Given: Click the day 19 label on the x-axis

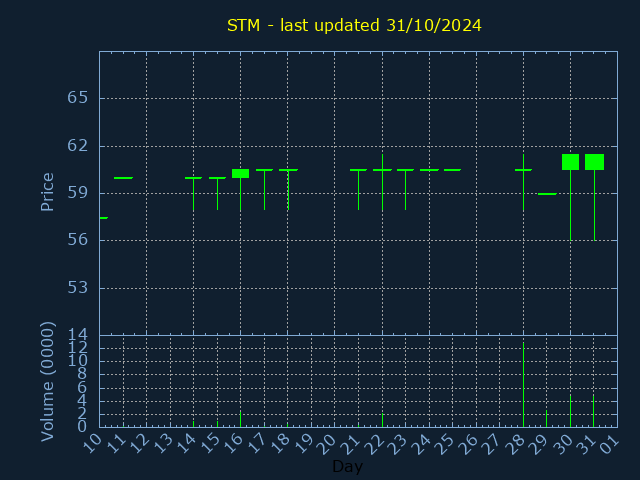Looking at the screenshot, I should click(x=305, y=443).
